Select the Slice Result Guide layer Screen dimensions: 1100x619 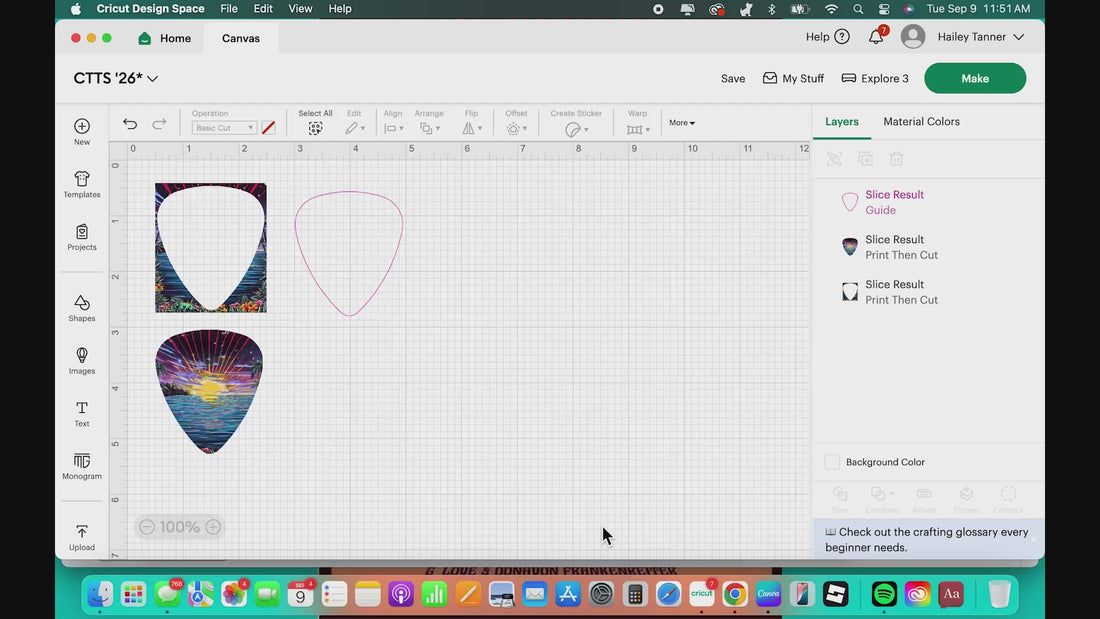[894, 202]
